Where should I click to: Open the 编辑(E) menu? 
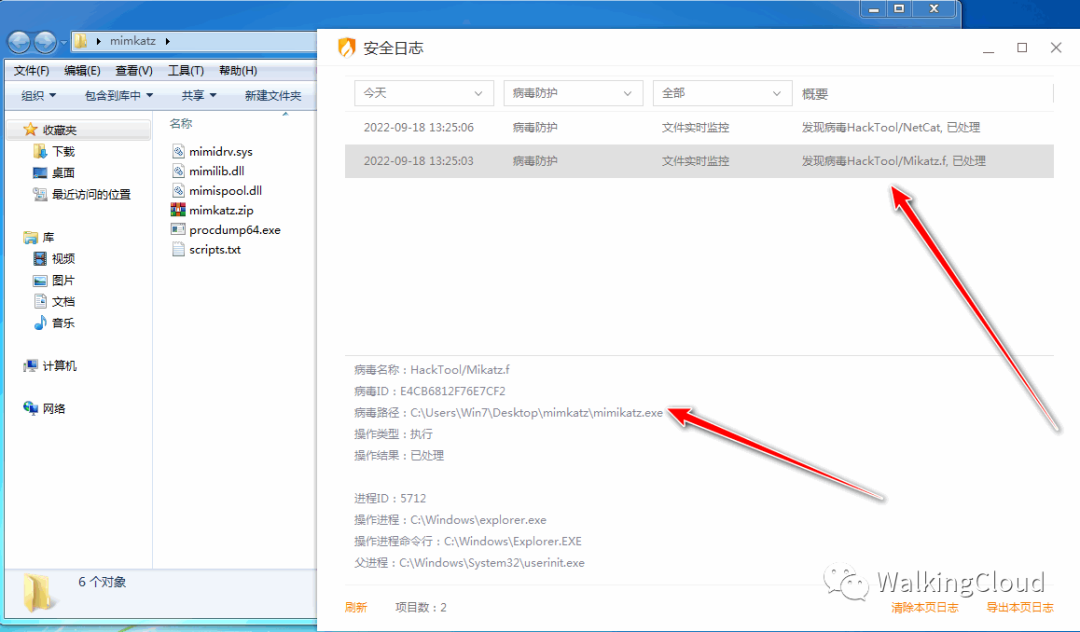[x=82, y=71]
